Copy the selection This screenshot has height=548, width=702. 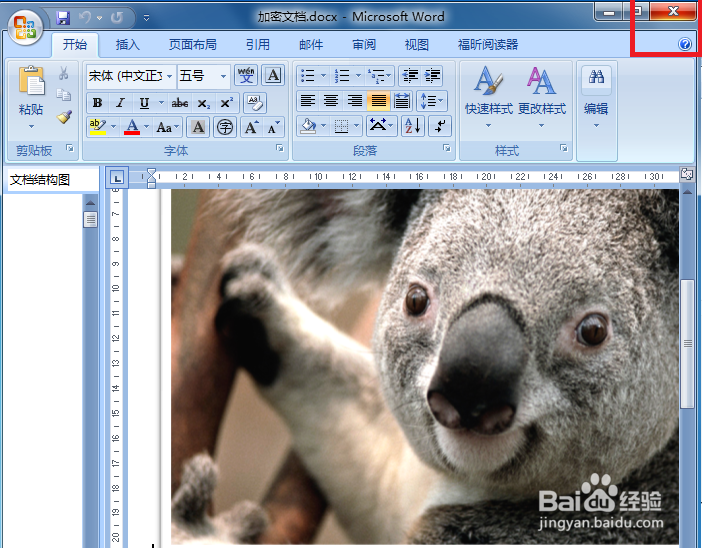64,94
